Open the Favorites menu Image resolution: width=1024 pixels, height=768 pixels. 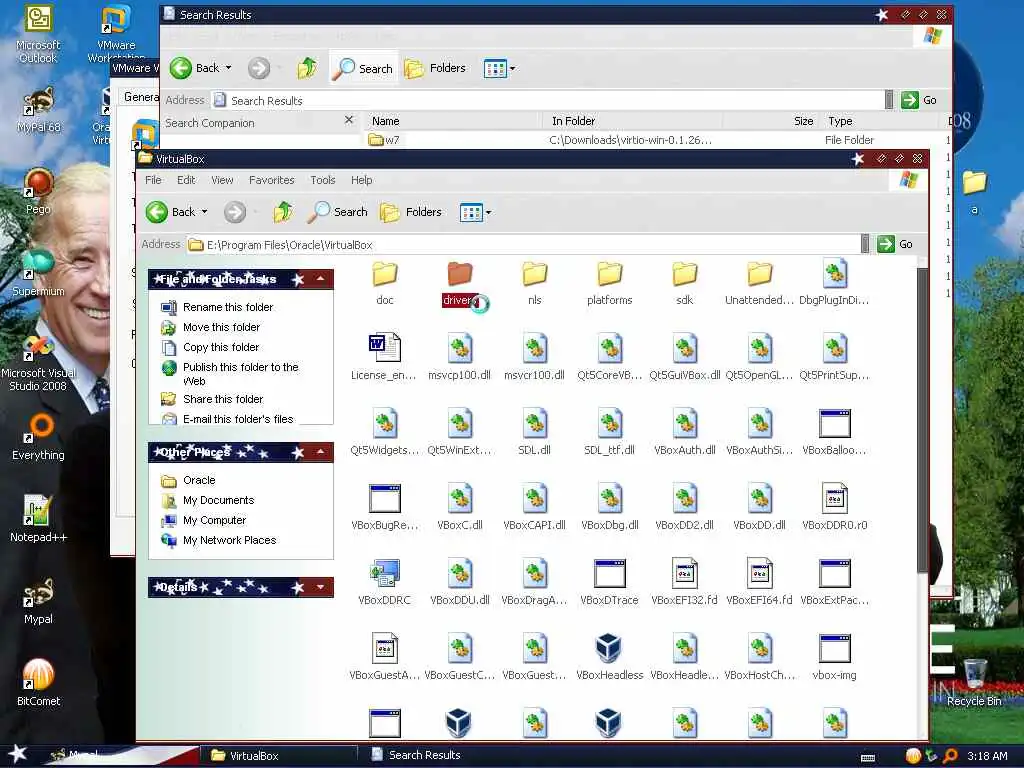272,180
